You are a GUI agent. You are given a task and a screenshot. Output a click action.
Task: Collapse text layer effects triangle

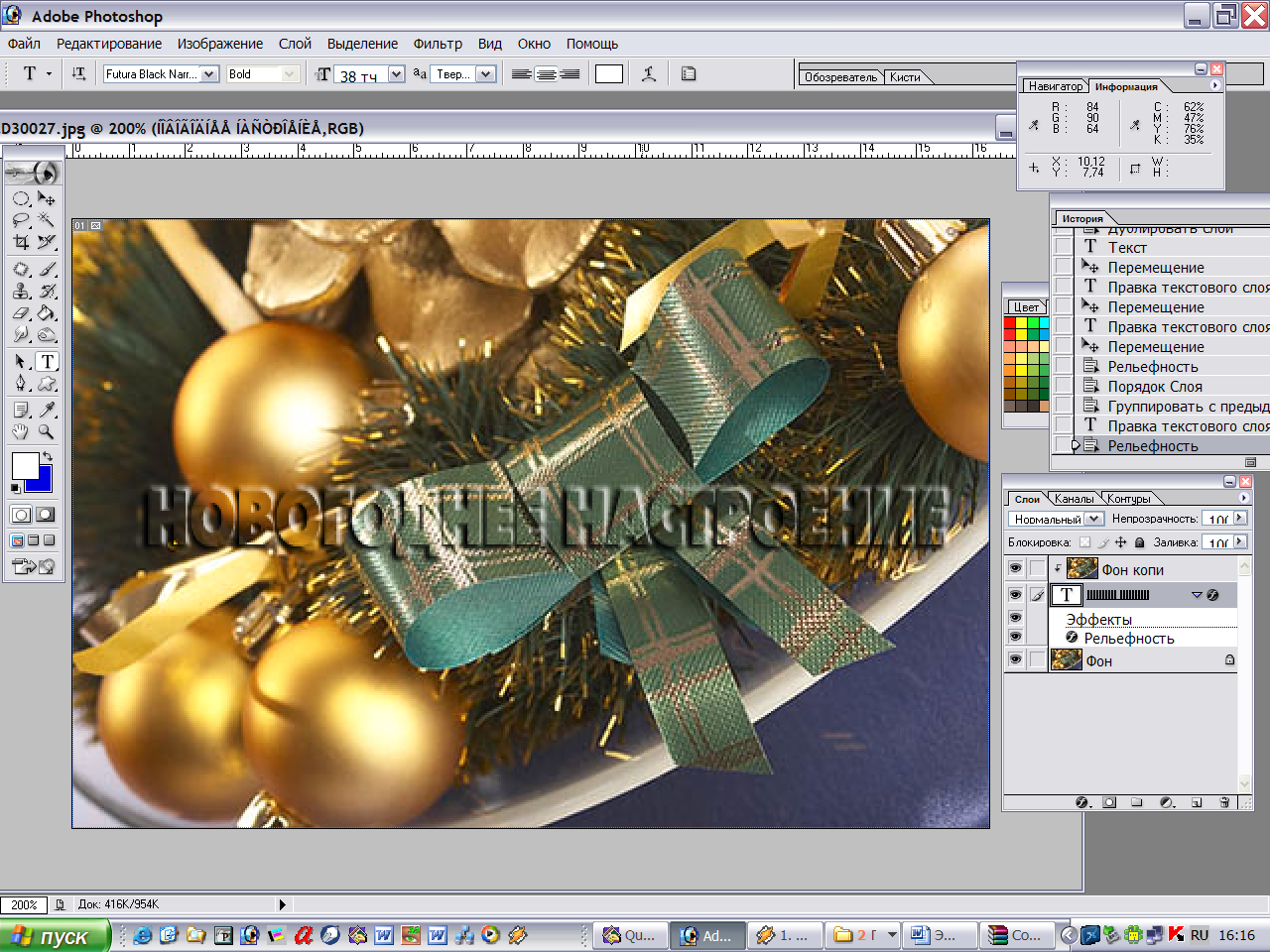pos(1197,595)
